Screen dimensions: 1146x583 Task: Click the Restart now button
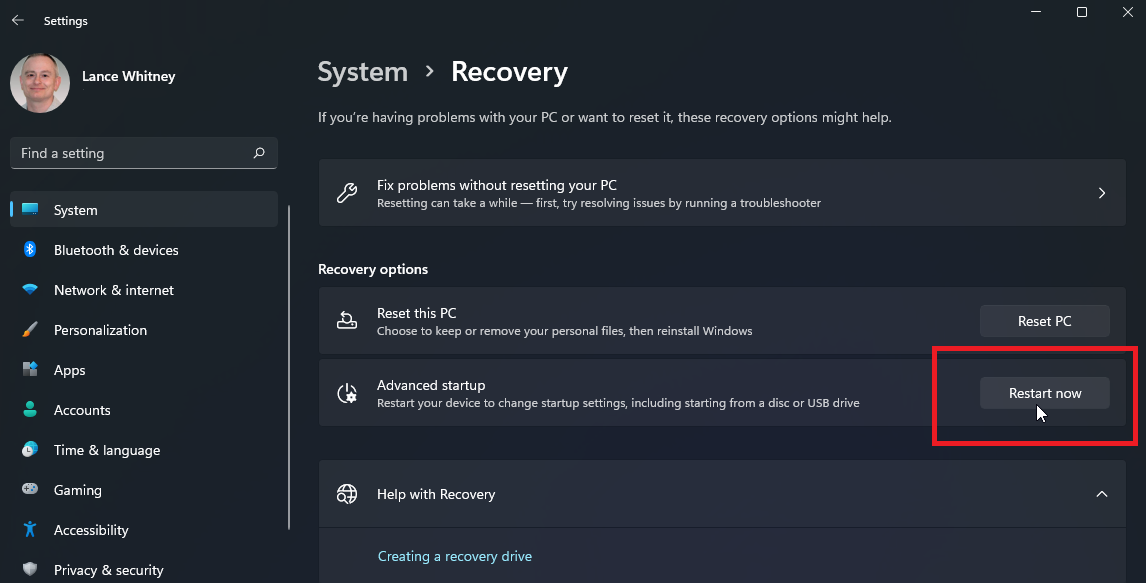(1044, 393)
